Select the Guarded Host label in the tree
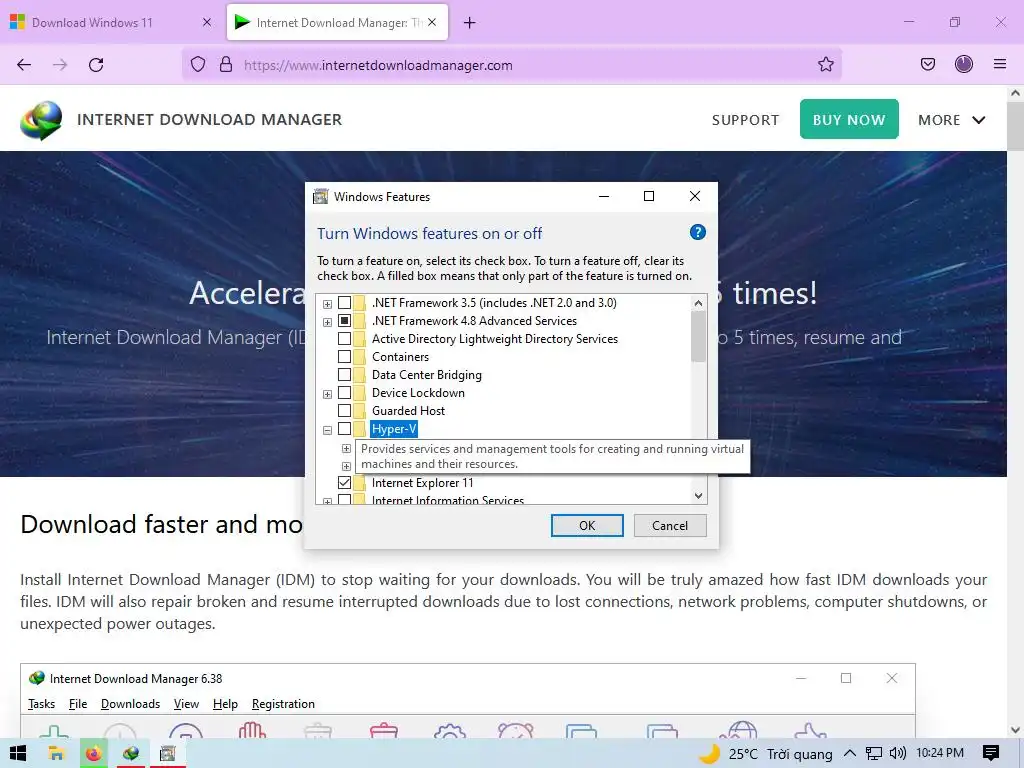1024x768 pixels. pos(408,411)
